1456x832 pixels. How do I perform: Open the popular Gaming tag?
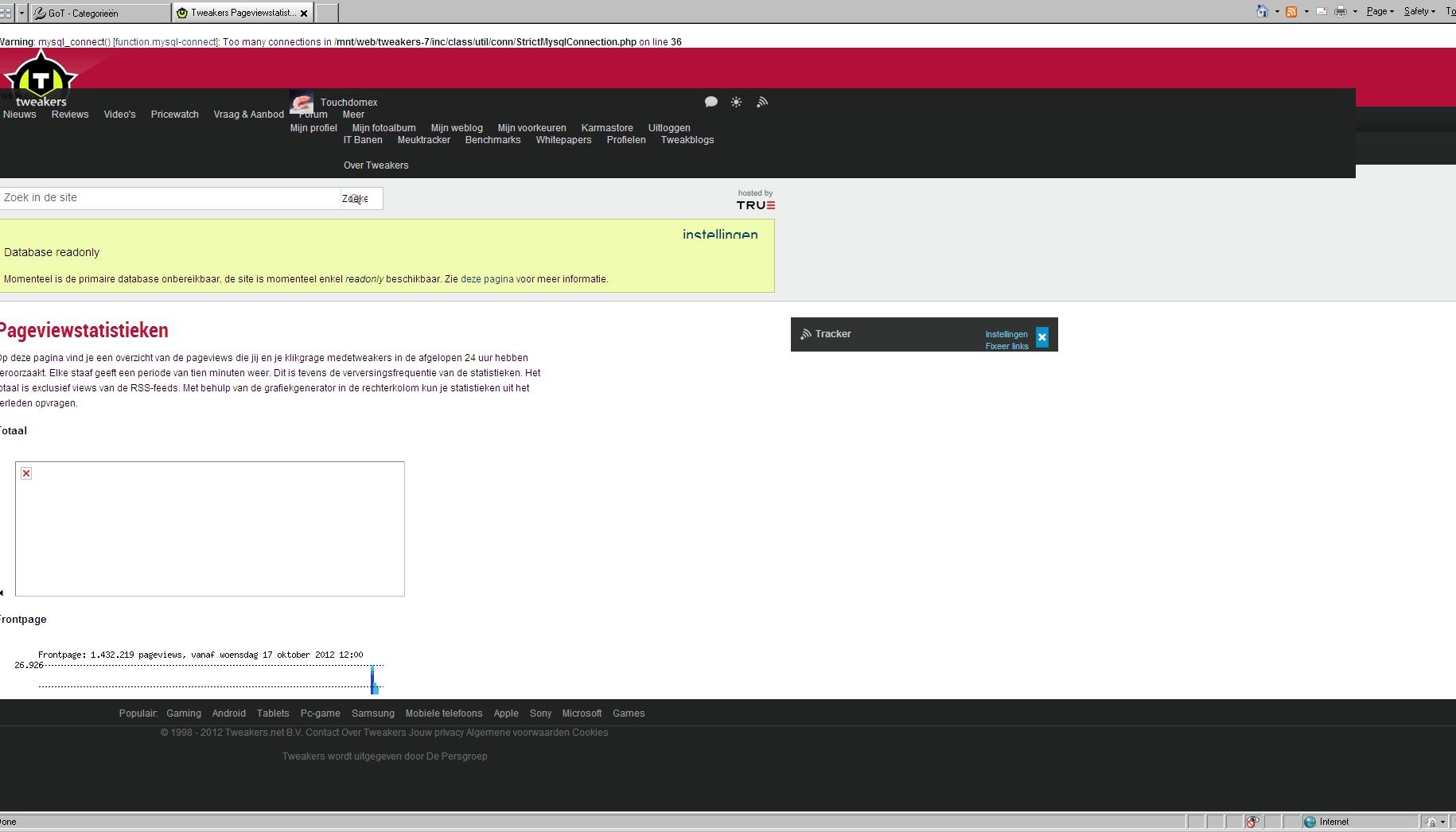click(184, 713)
